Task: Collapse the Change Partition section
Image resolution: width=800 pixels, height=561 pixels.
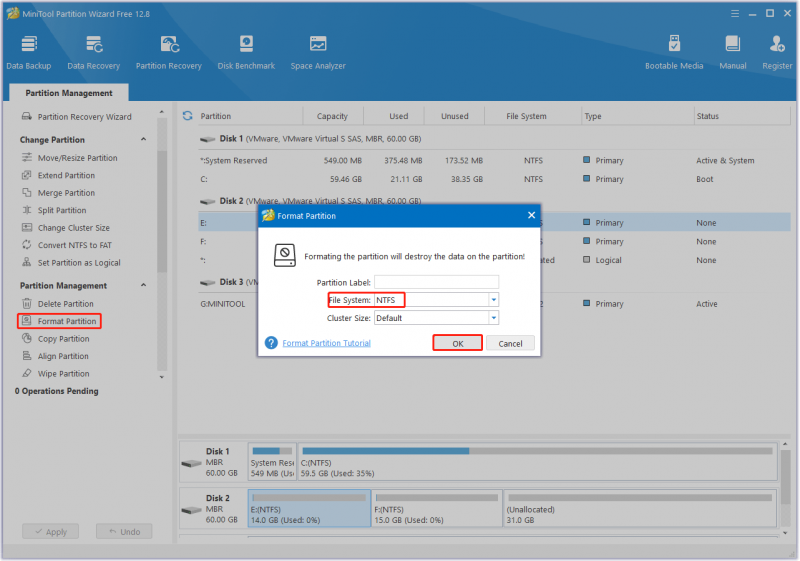Action: point(143,139)
